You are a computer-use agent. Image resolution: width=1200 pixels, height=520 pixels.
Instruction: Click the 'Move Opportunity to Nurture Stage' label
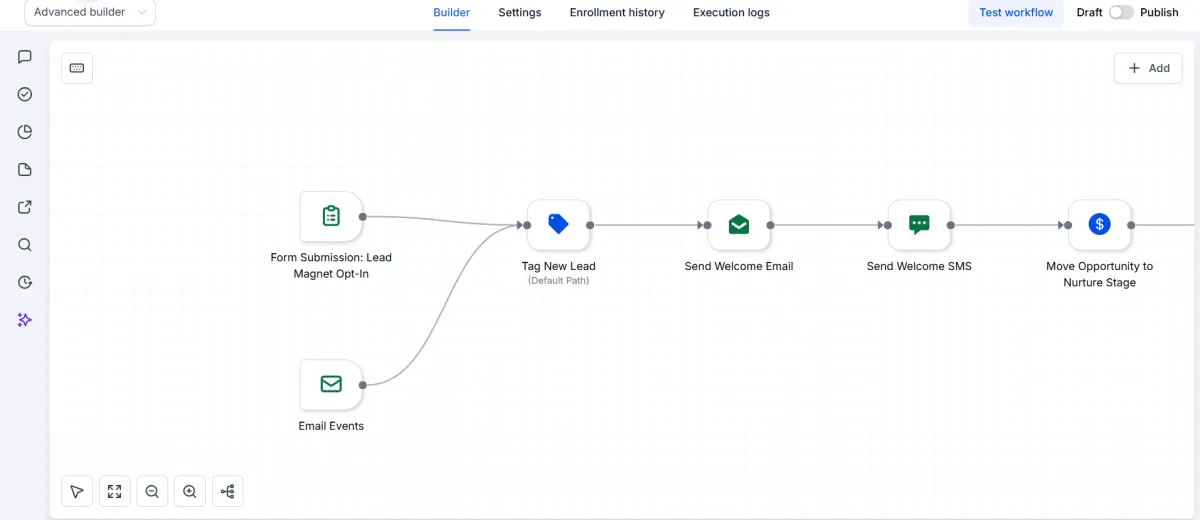tap(1100, 274)
